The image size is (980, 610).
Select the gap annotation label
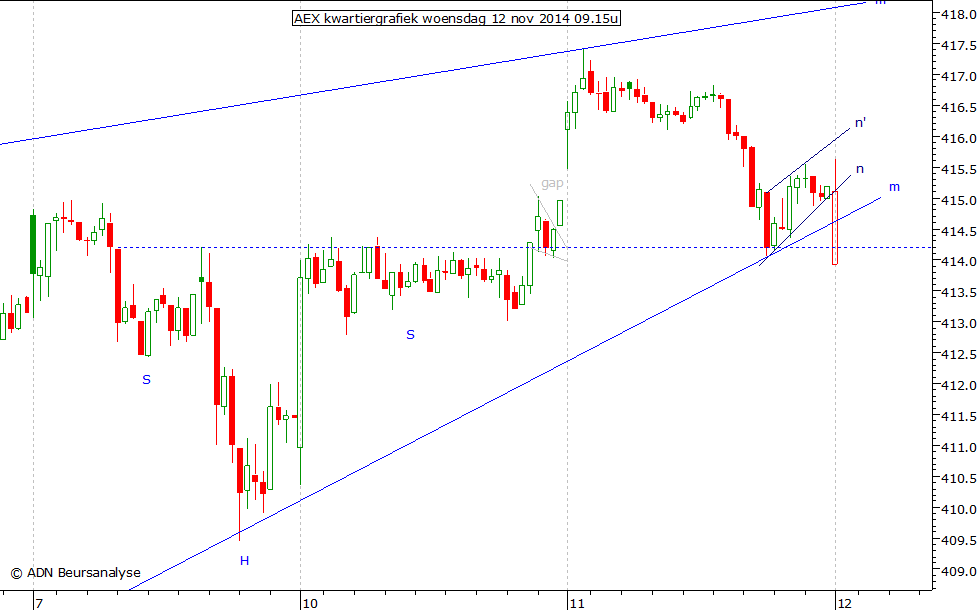551,184
